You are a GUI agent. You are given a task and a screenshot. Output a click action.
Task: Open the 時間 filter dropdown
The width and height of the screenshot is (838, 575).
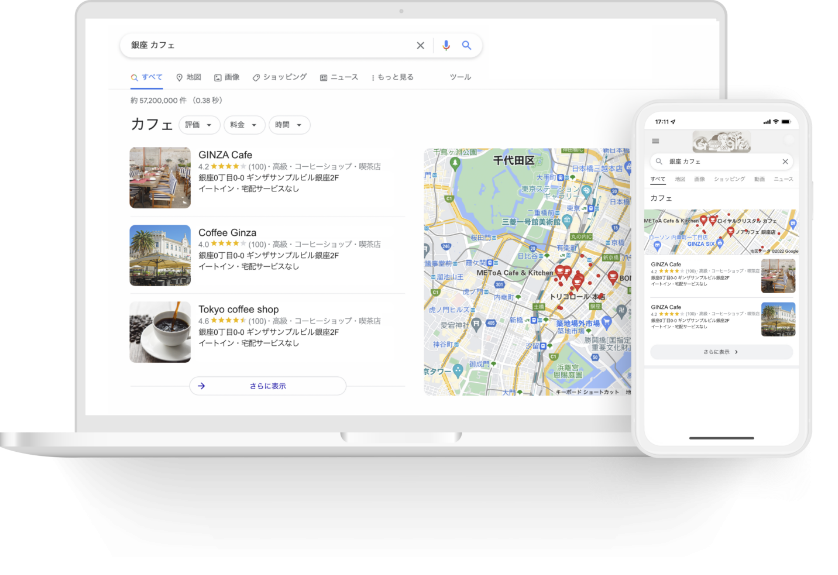[x=289, y=125]
